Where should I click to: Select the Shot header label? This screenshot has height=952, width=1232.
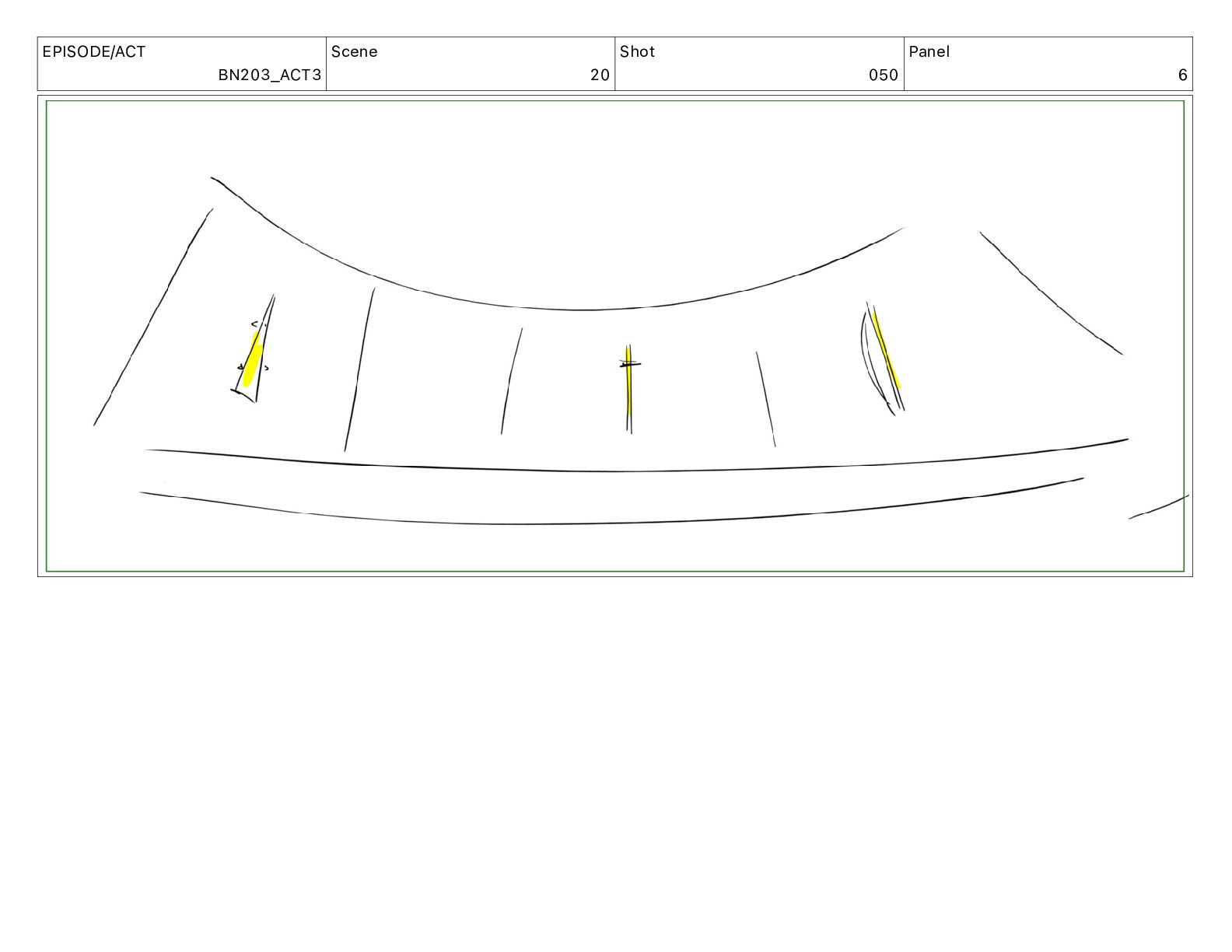pos(638,52)
